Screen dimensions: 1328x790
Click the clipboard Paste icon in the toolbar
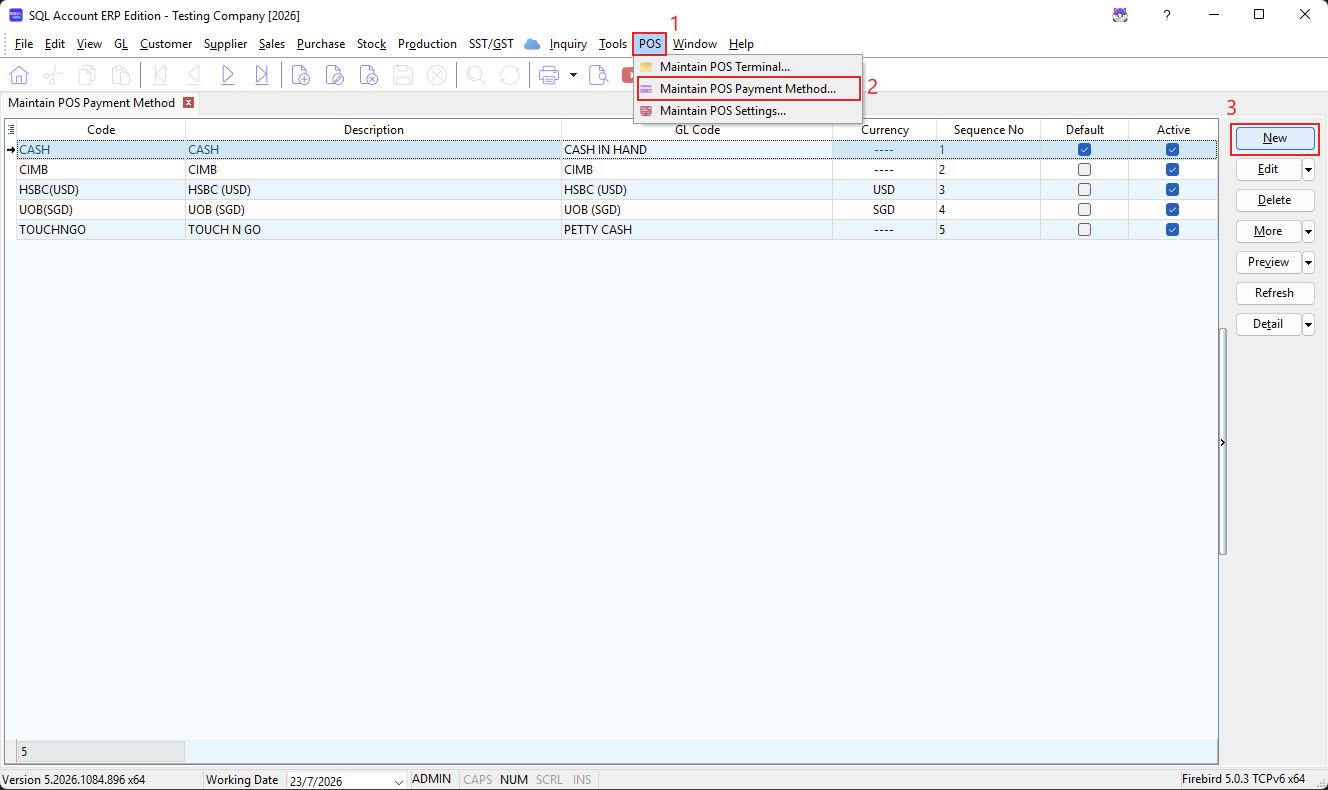121,75
